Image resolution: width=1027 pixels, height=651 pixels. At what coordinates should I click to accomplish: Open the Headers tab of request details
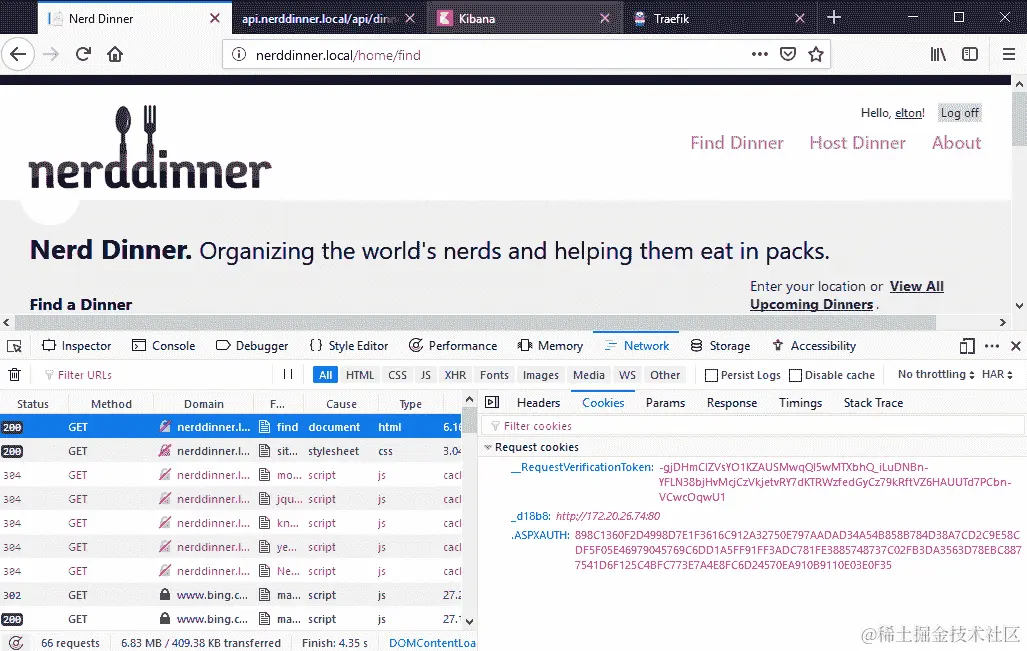click(538, 403)
